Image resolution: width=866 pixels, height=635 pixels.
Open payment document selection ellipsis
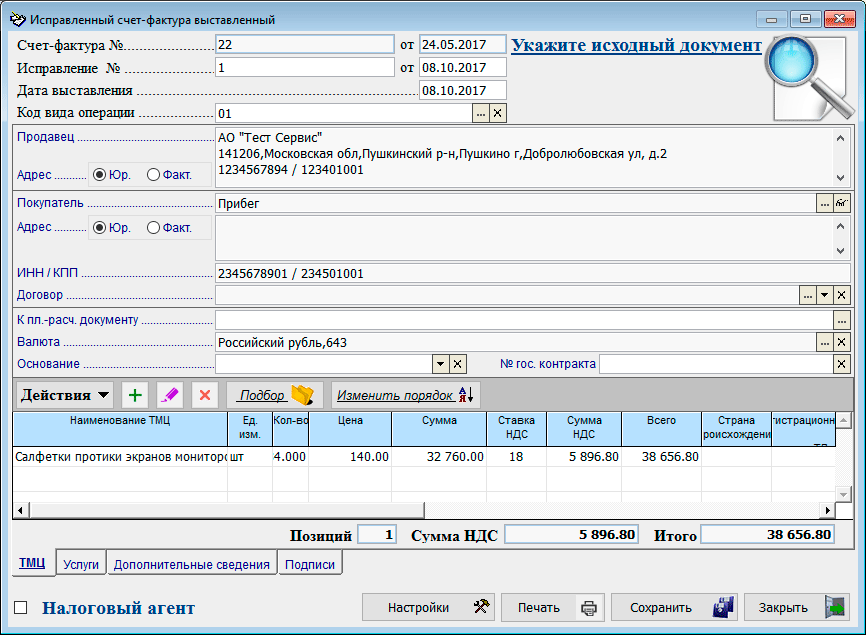pos(841,320)
